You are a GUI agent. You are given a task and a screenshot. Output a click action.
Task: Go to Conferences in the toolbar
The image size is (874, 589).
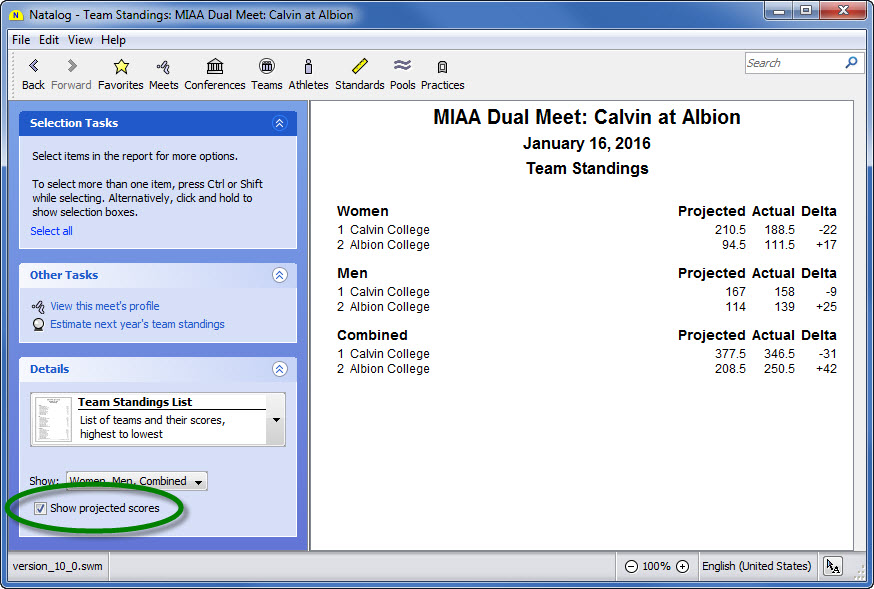(x=214, y=67)
